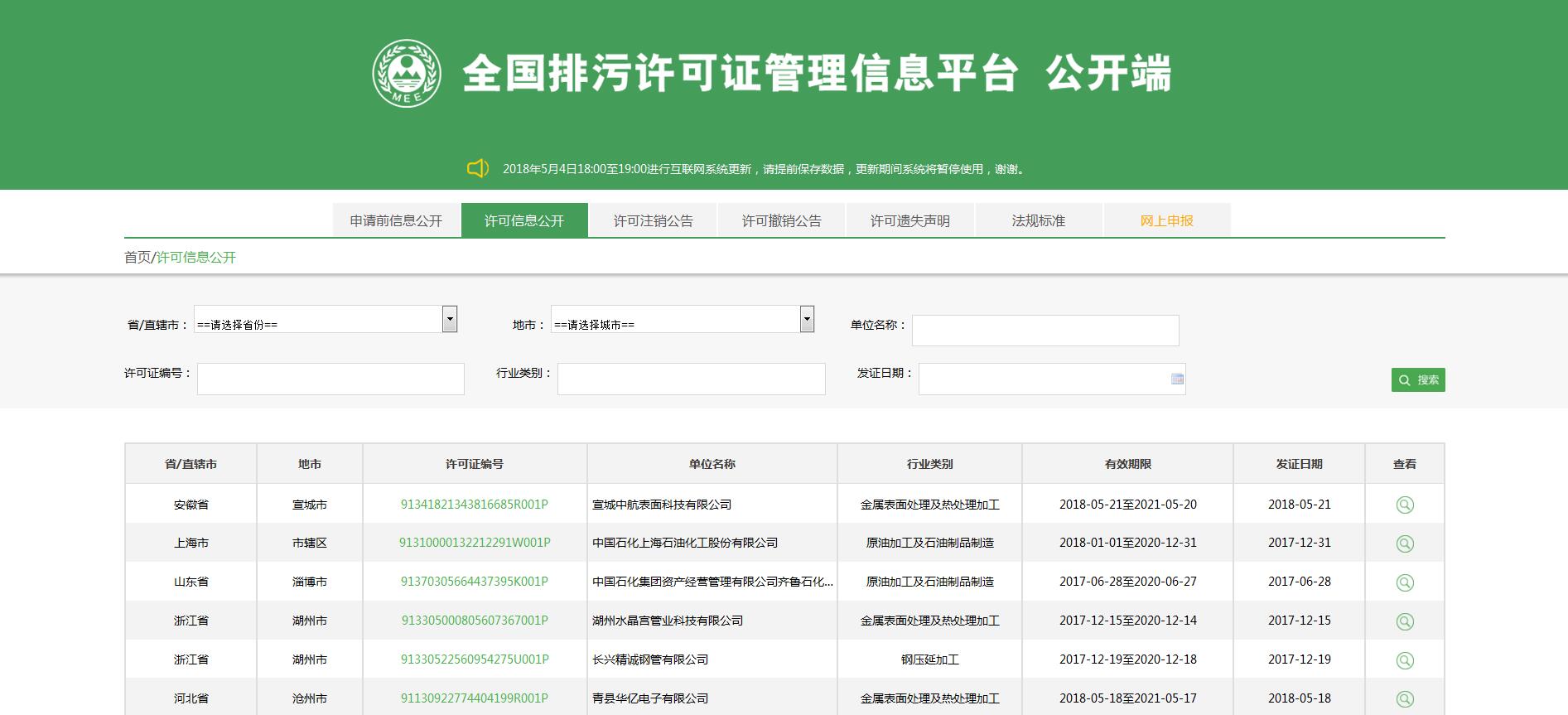This screenshot has width=1568, height=715.
Task: Open the 网上申报 tab
Action: click(x=1167, y=220)
